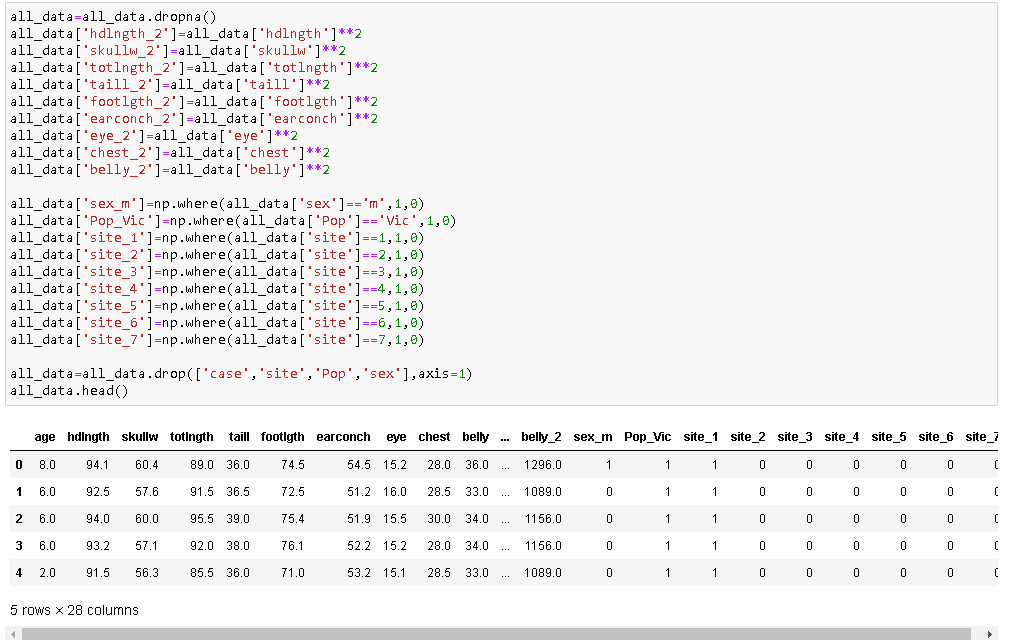1009x640 pixels.
Task: Click the horizontal scrollbar's left arrow
Action: 13,634
